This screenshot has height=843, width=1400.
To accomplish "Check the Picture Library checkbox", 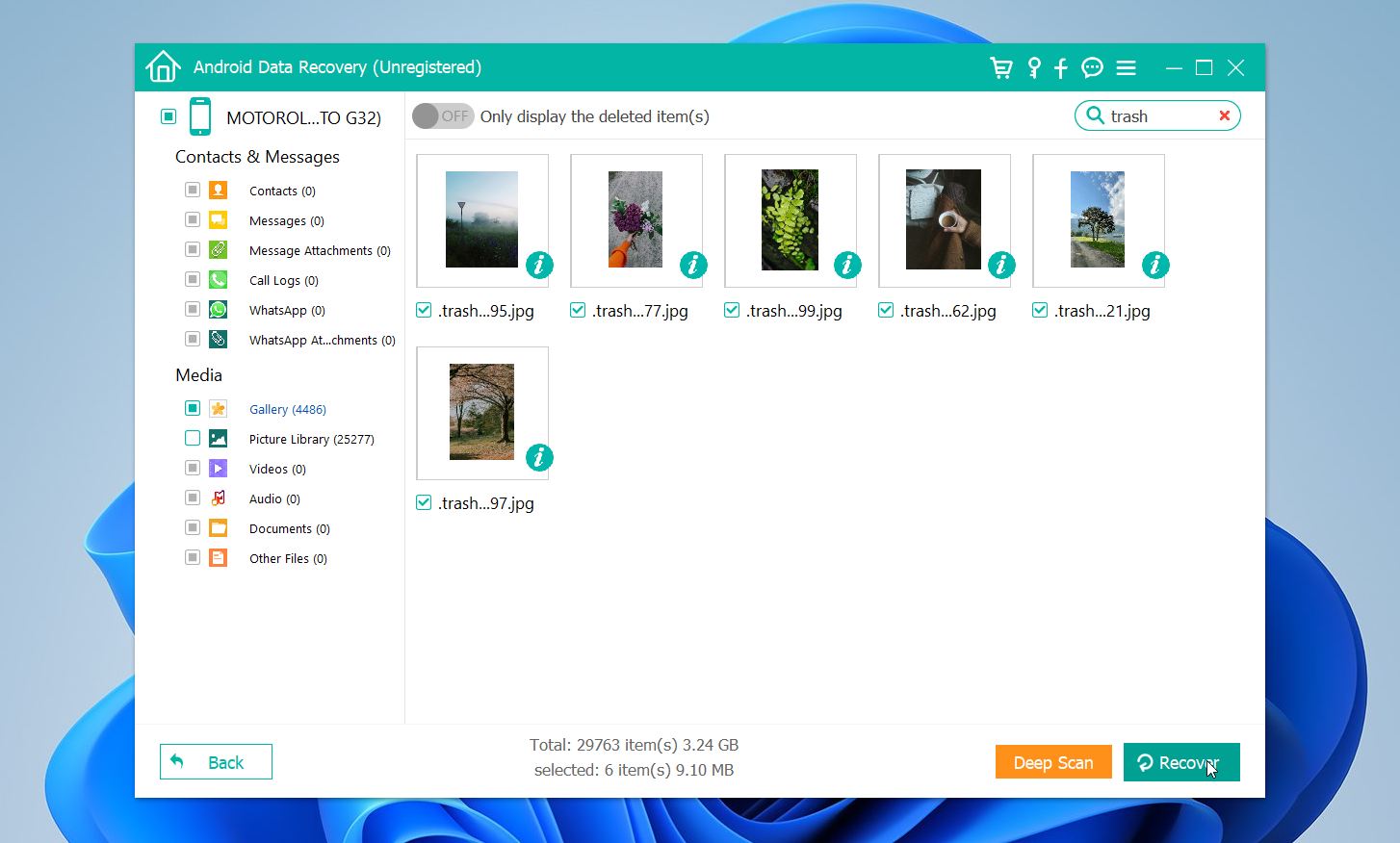I will tap(192, 438).
